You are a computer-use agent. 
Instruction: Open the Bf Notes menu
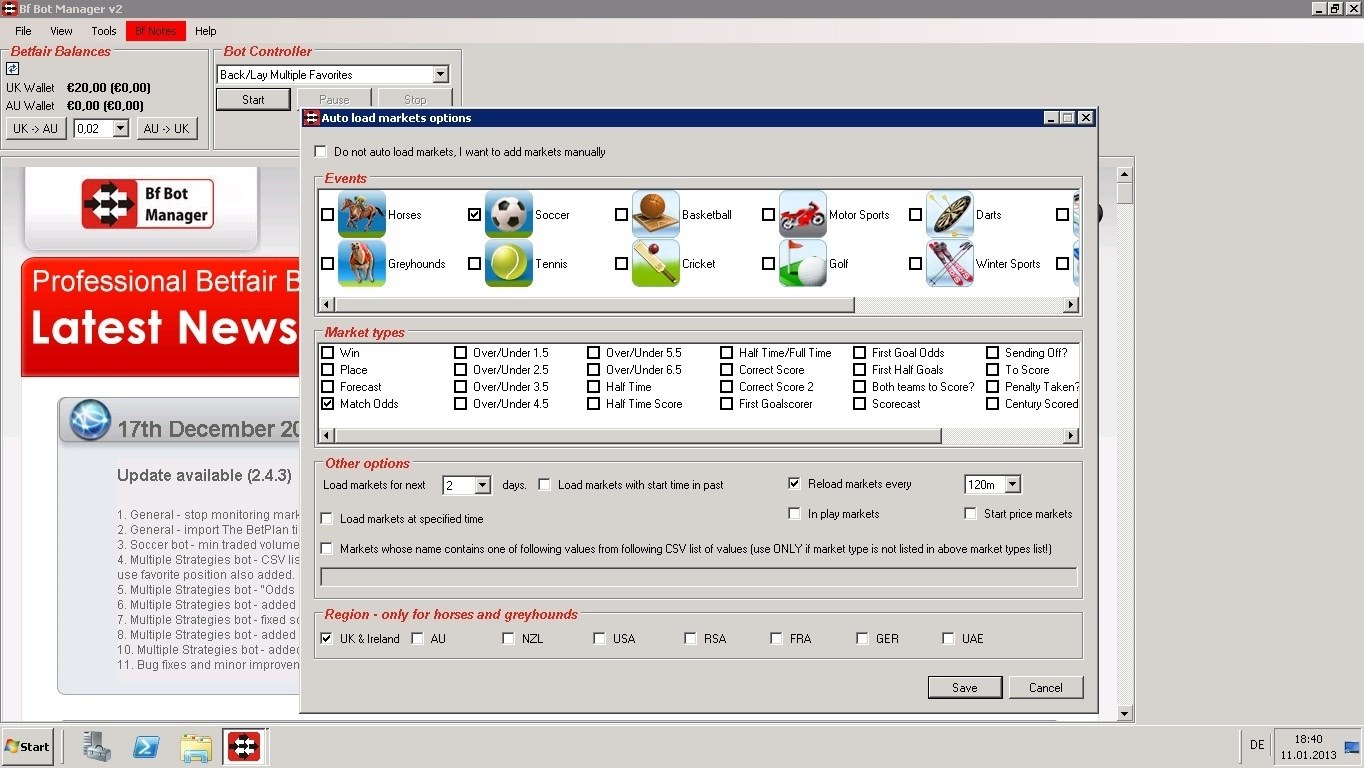pyautogui.click(x=156, y=31)
